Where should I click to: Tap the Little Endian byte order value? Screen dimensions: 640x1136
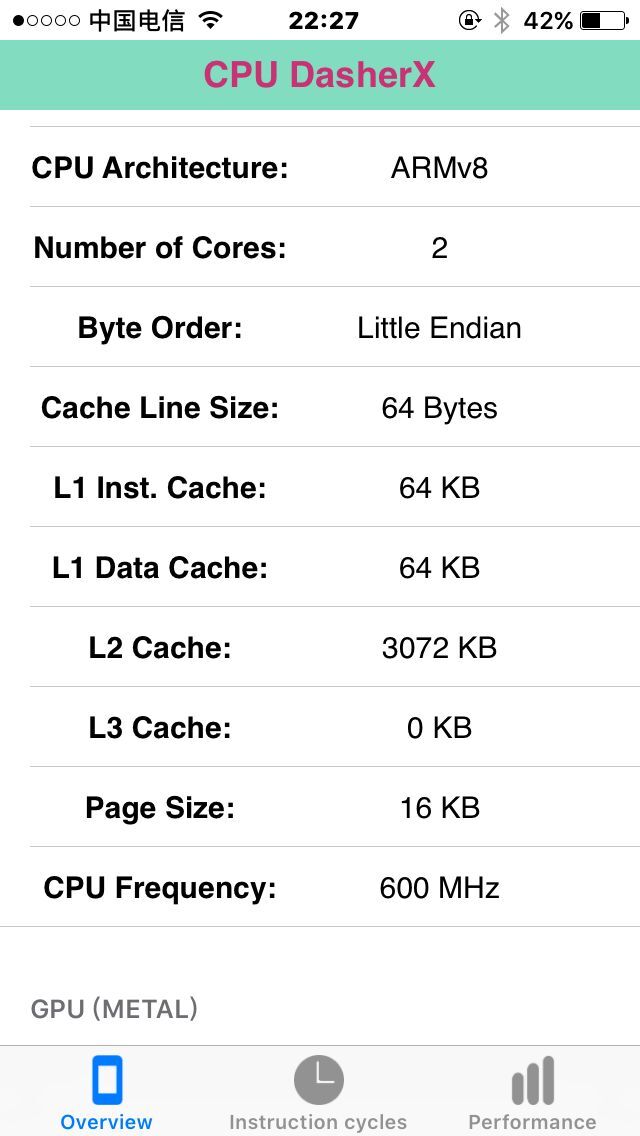pyautogui.click(x=439, y=328)
